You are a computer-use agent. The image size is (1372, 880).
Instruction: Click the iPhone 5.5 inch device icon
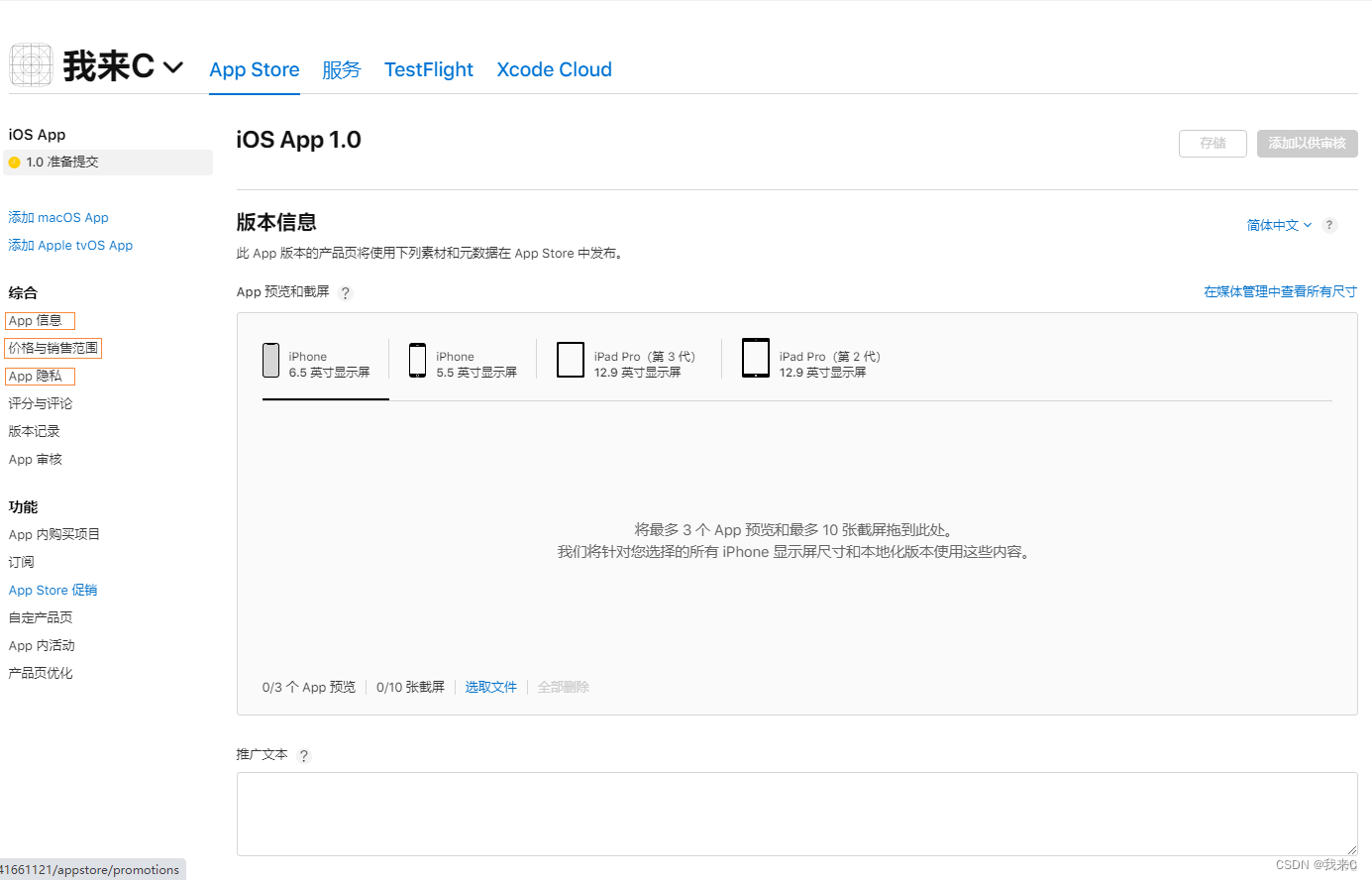pyautogui.click(x=418, y=361)
